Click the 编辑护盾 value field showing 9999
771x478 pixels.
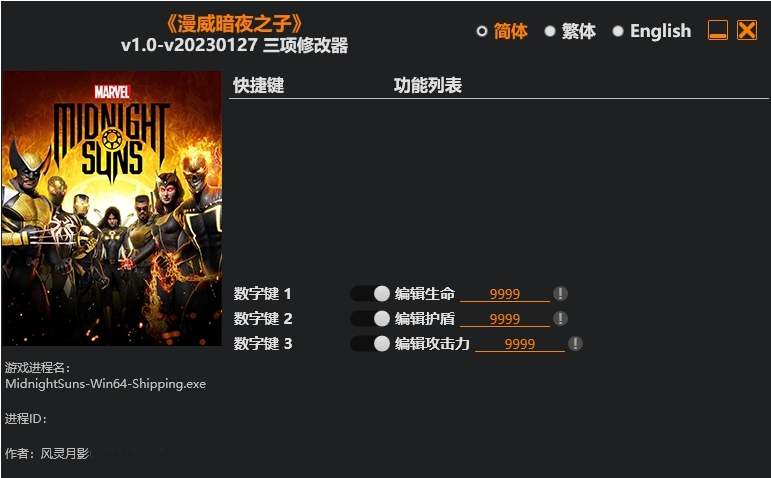pos(504,319)
